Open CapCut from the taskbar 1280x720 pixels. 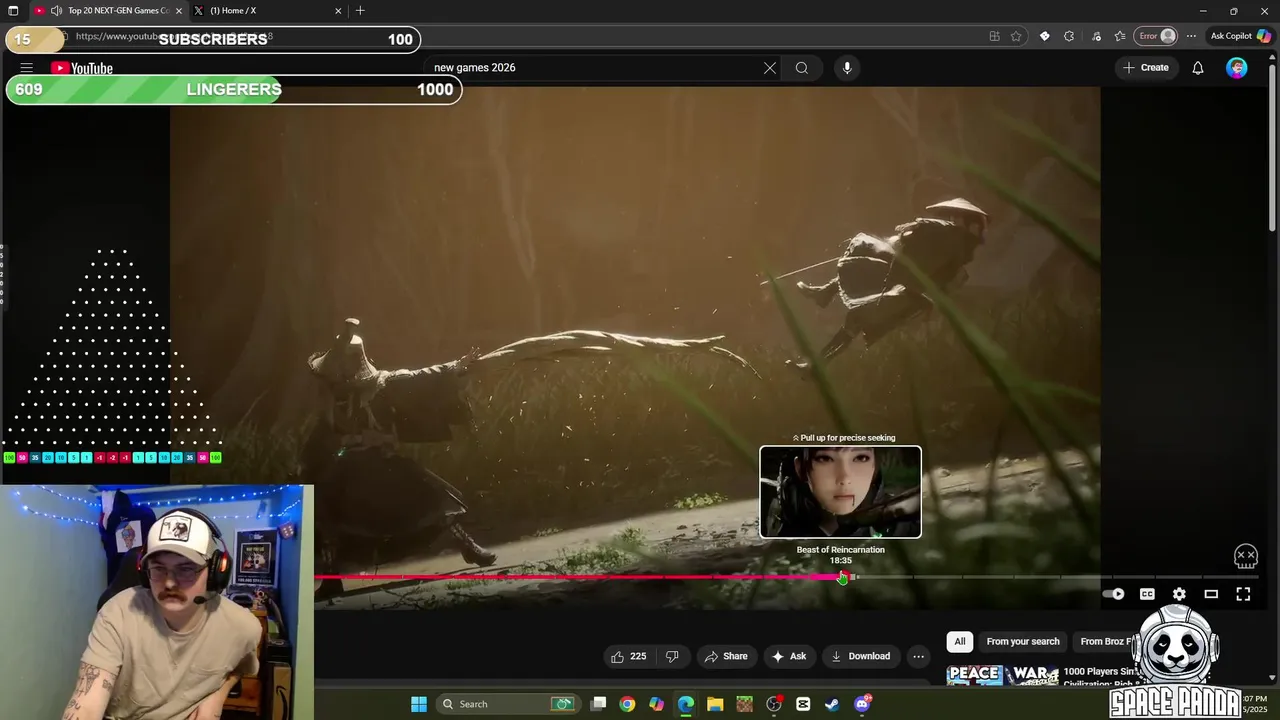[803, 704]
